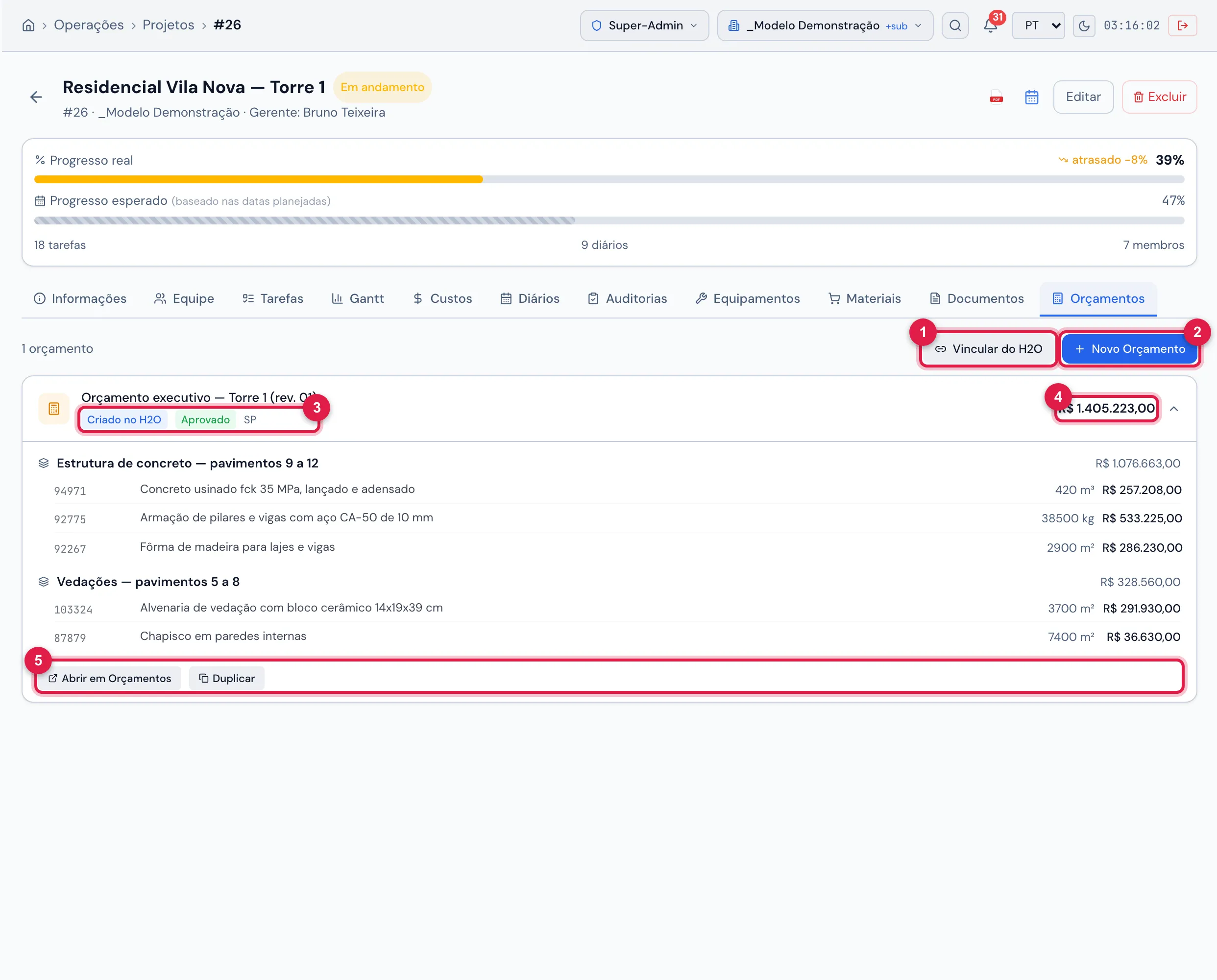1217x980 pixels.
Task: Click Vincular do H2O button
Action: point(988,349)
